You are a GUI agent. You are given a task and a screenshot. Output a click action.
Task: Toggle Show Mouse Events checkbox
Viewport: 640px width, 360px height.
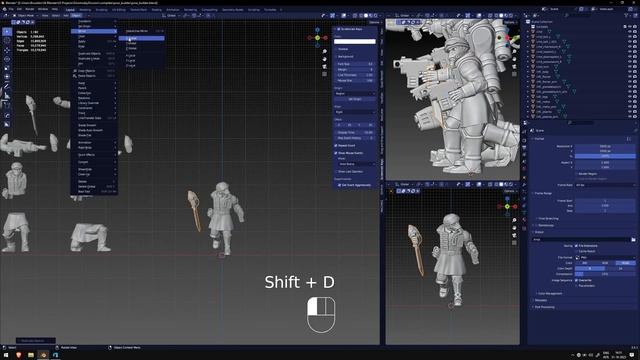point(336,153)
